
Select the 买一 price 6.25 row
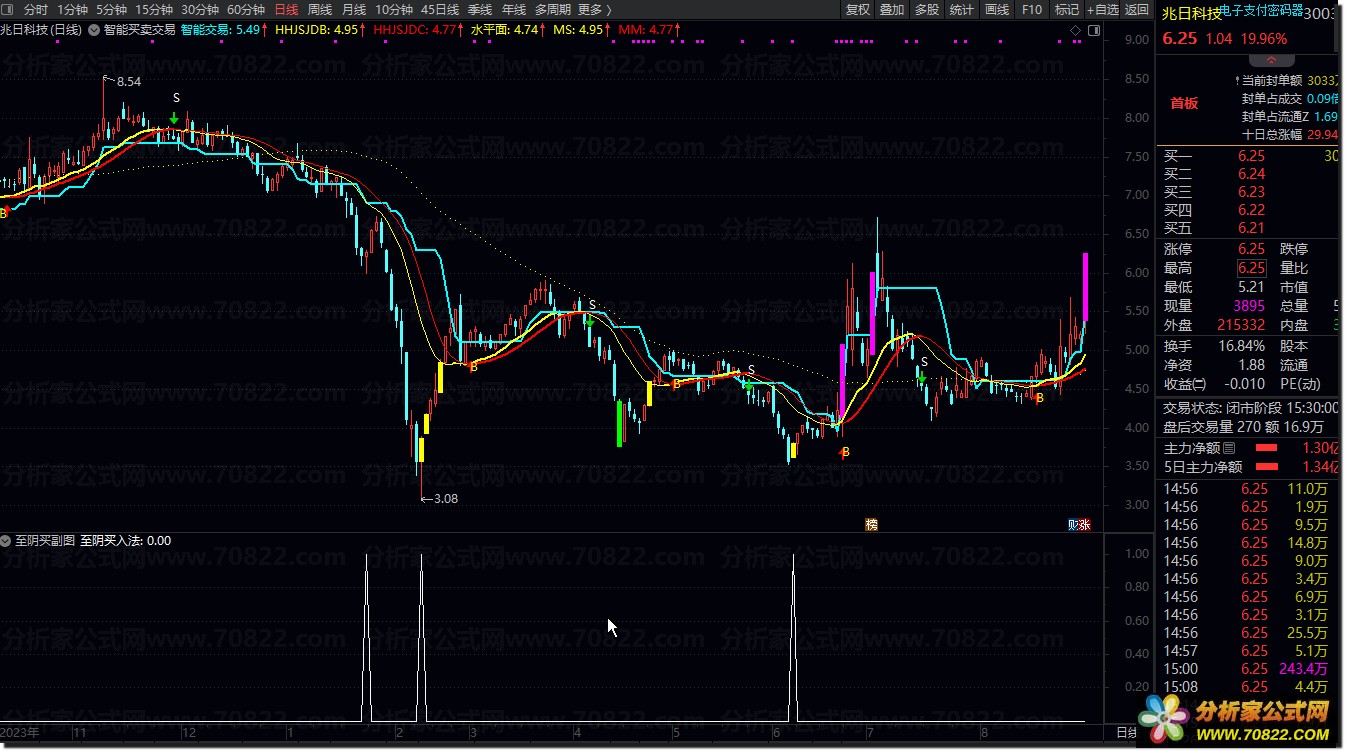(1248, 156)
